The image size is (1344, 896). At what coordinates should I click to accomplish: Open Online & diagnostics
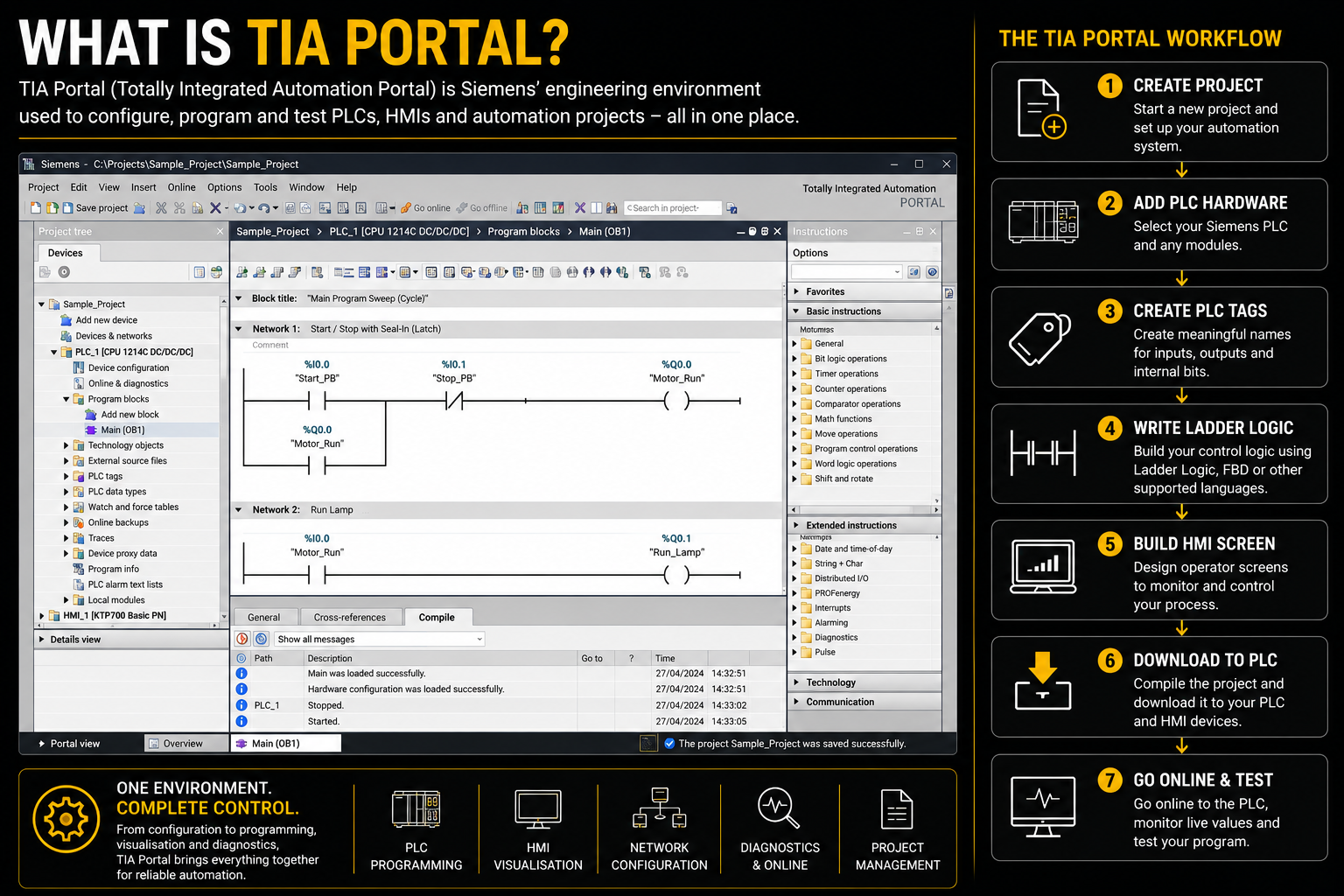(121, 384)
